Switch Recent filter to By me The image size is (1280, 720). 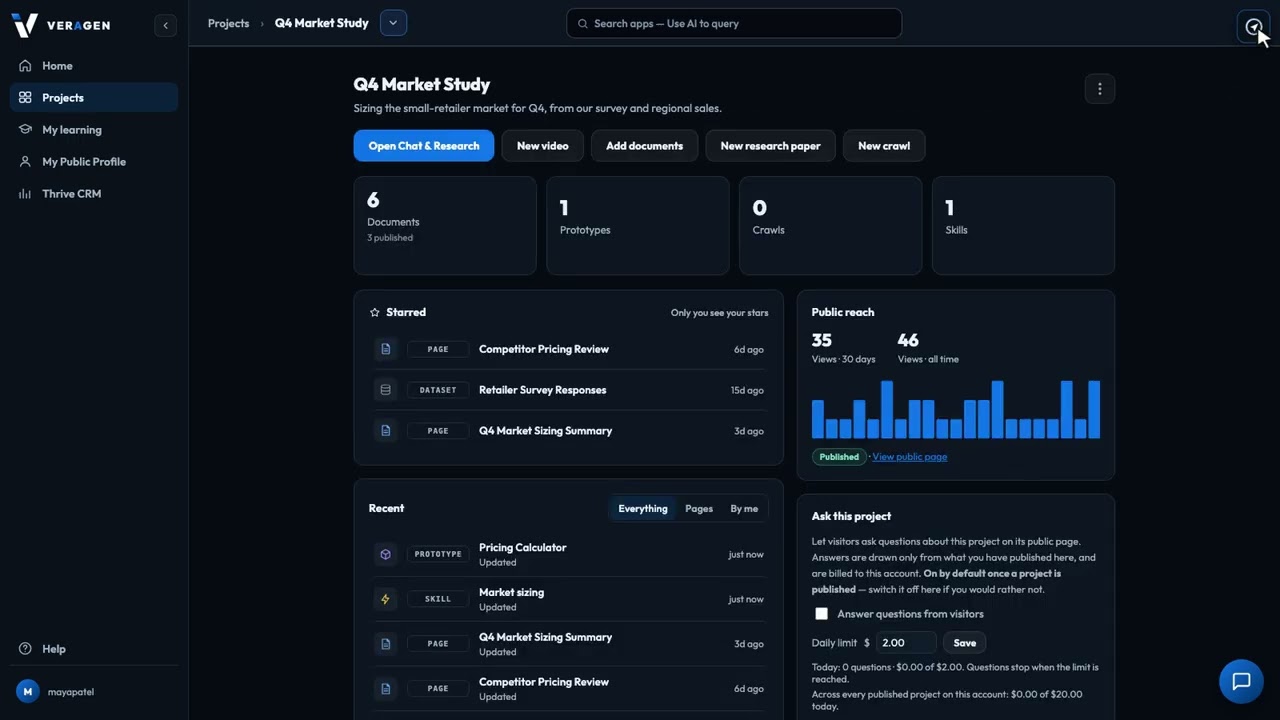pos(744,509)
